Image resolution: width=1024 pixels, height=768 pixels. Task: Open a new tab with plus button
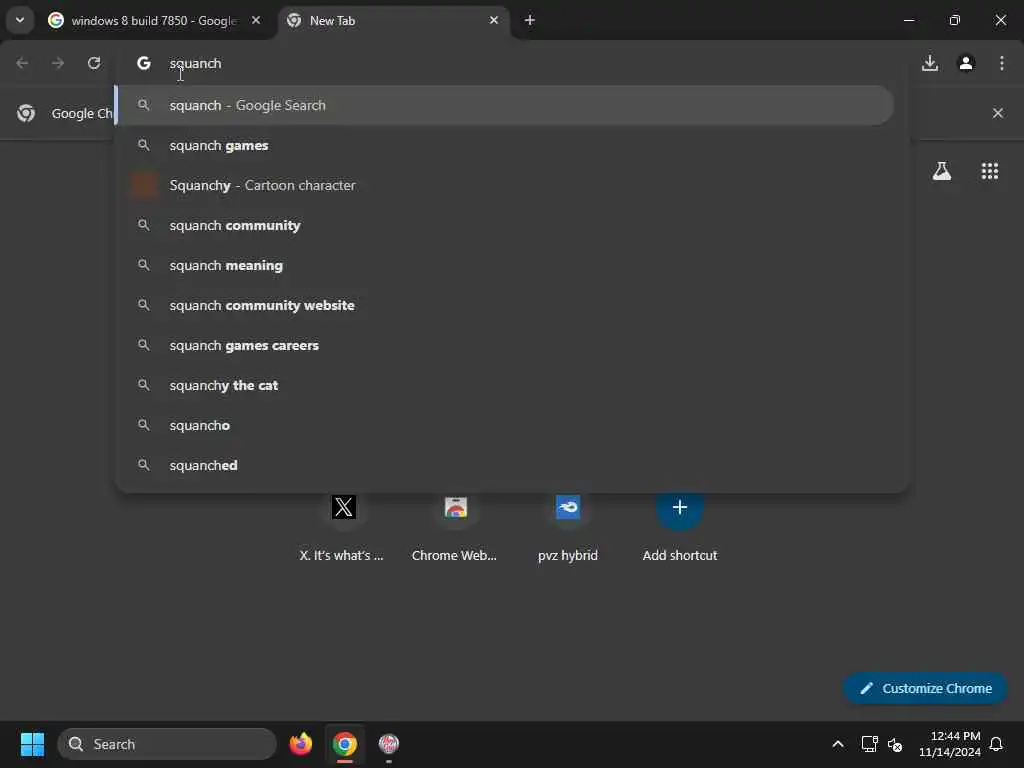[x=530, y=20]
